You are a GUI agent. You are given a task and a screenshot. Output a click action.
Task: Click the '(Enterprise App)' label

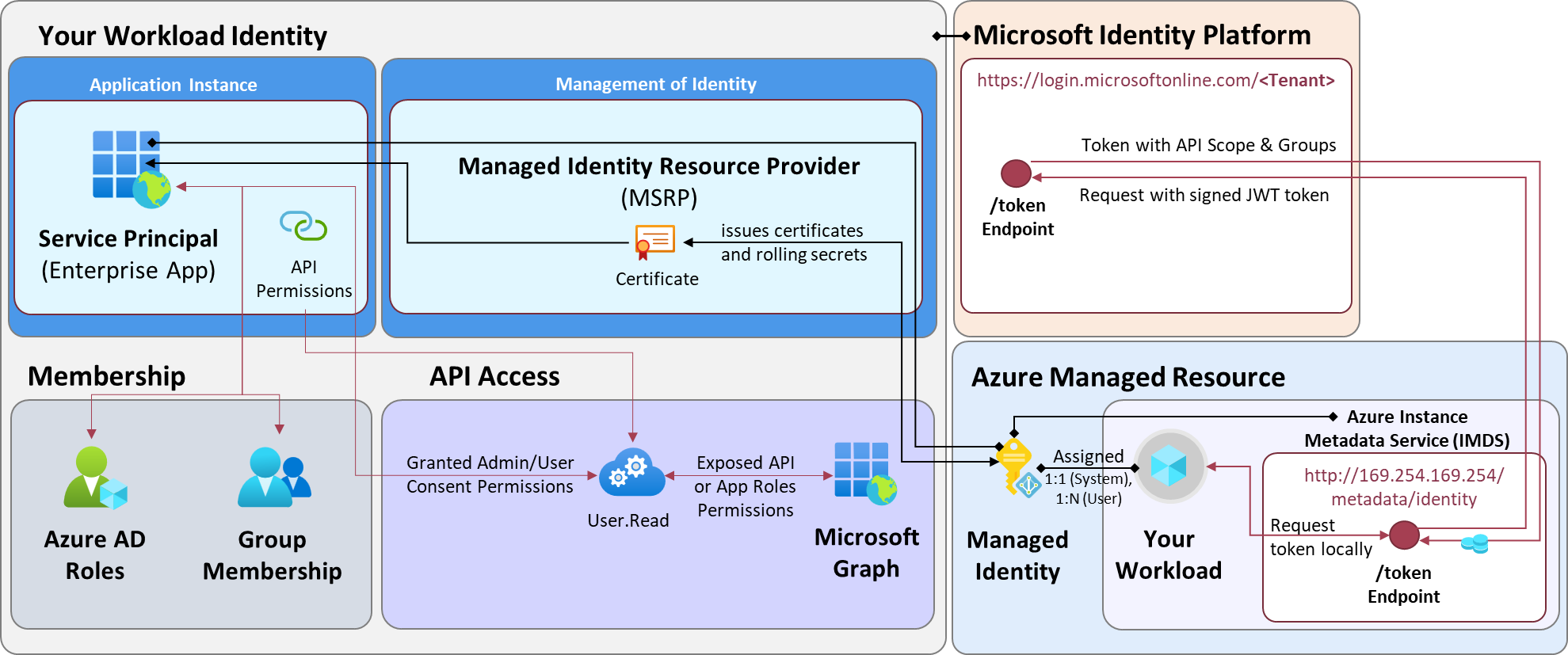tap(128, 271)
